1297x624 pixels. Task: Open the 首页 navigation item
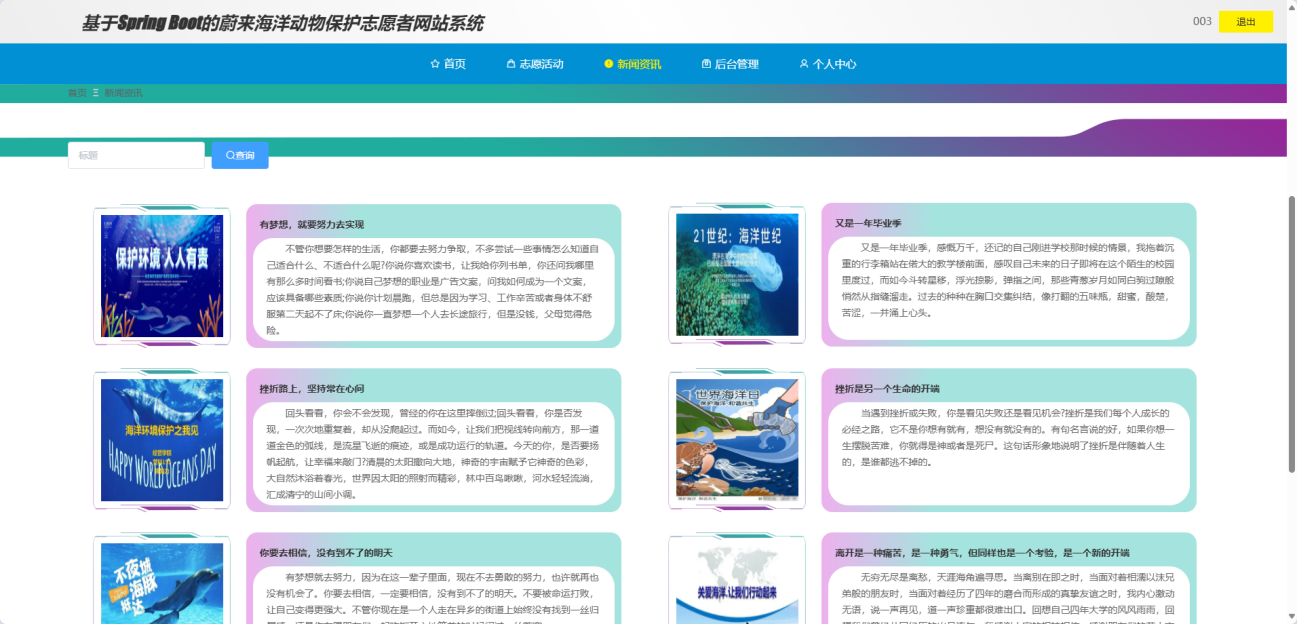point(448,64)
